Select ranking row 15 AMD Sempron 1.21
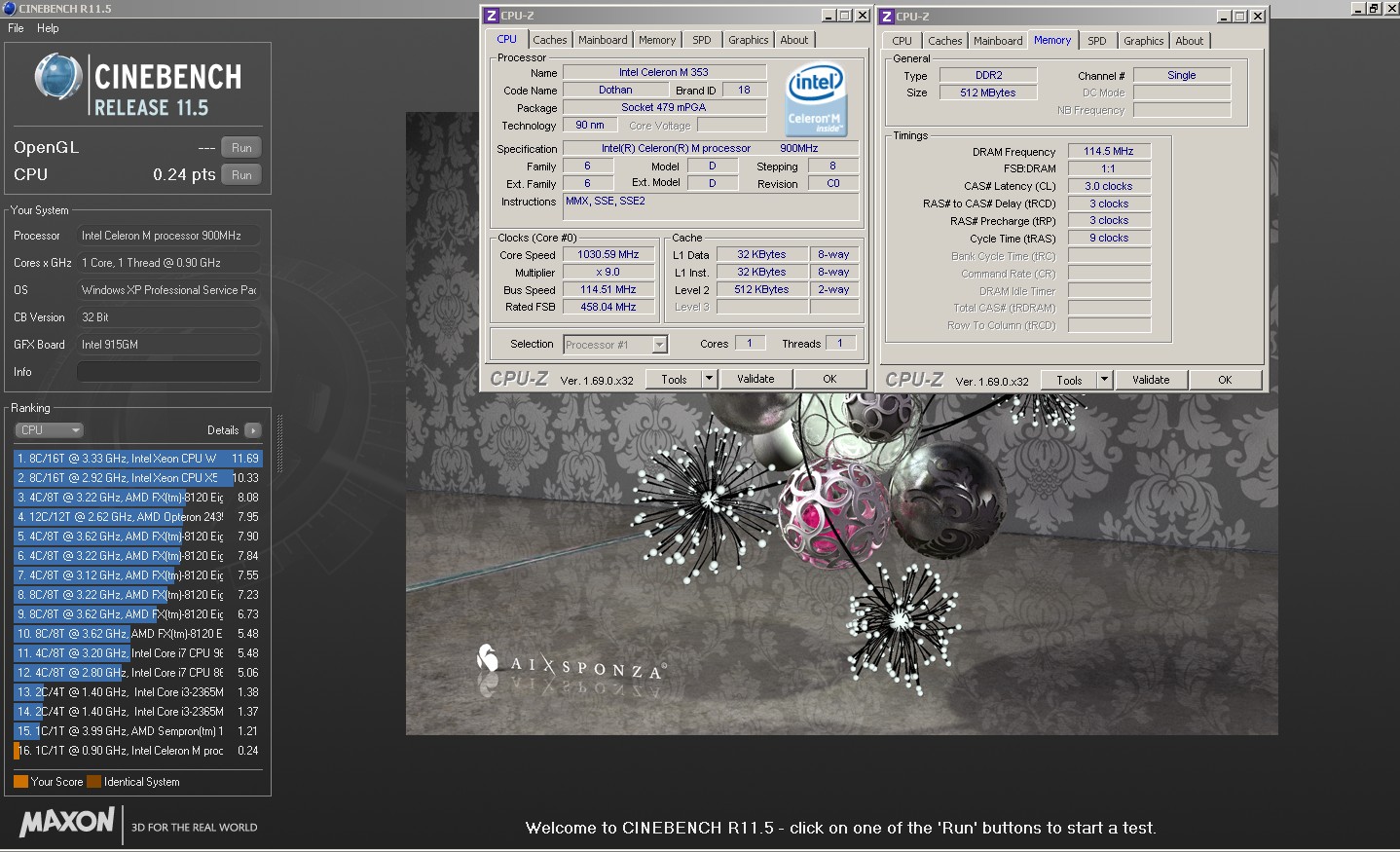1400x852 pixels. [x=138, y=731]
